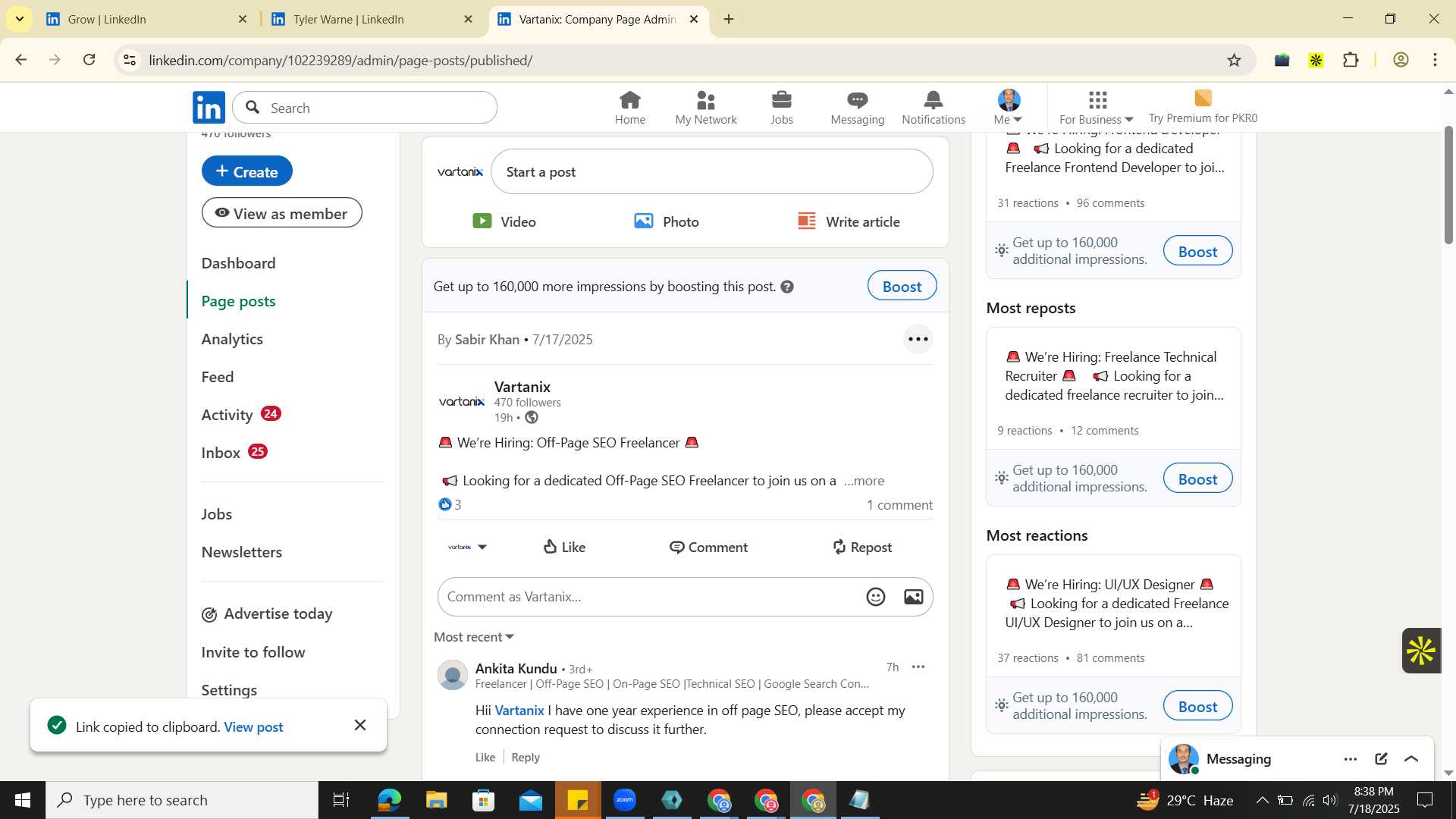This screenshot has height=819, width=1456.
Task: Open Settings in sidebar
Action: 229,690
